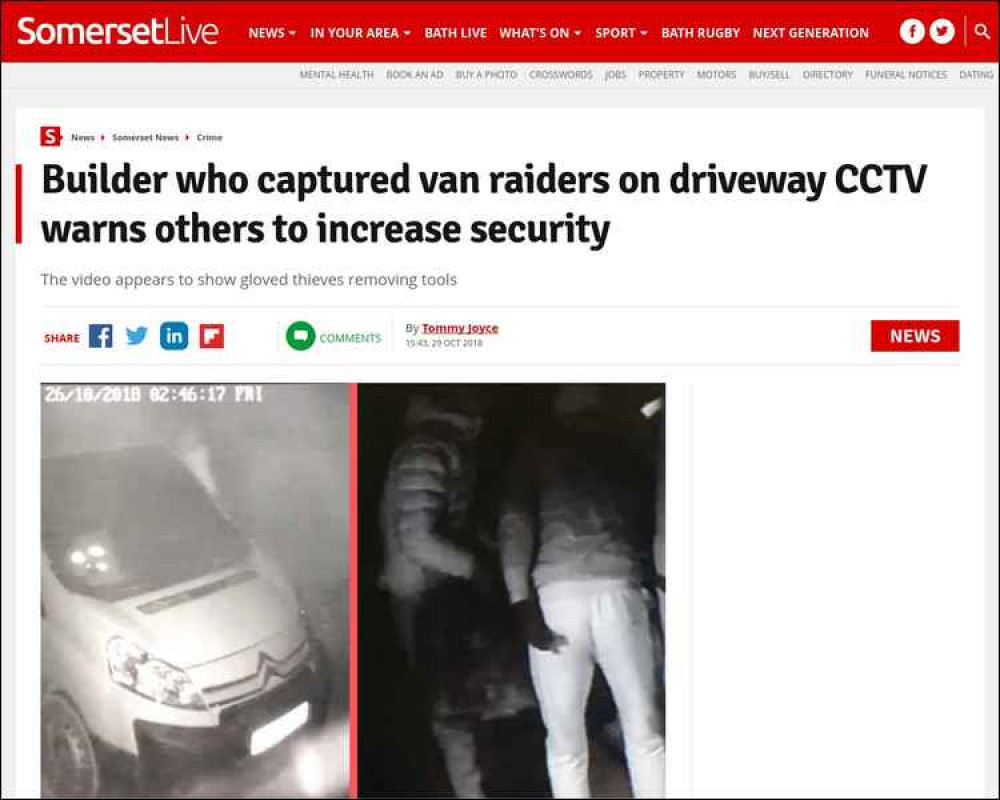
Task: Open the Twitter icon in the header
Action: point(941,32)
